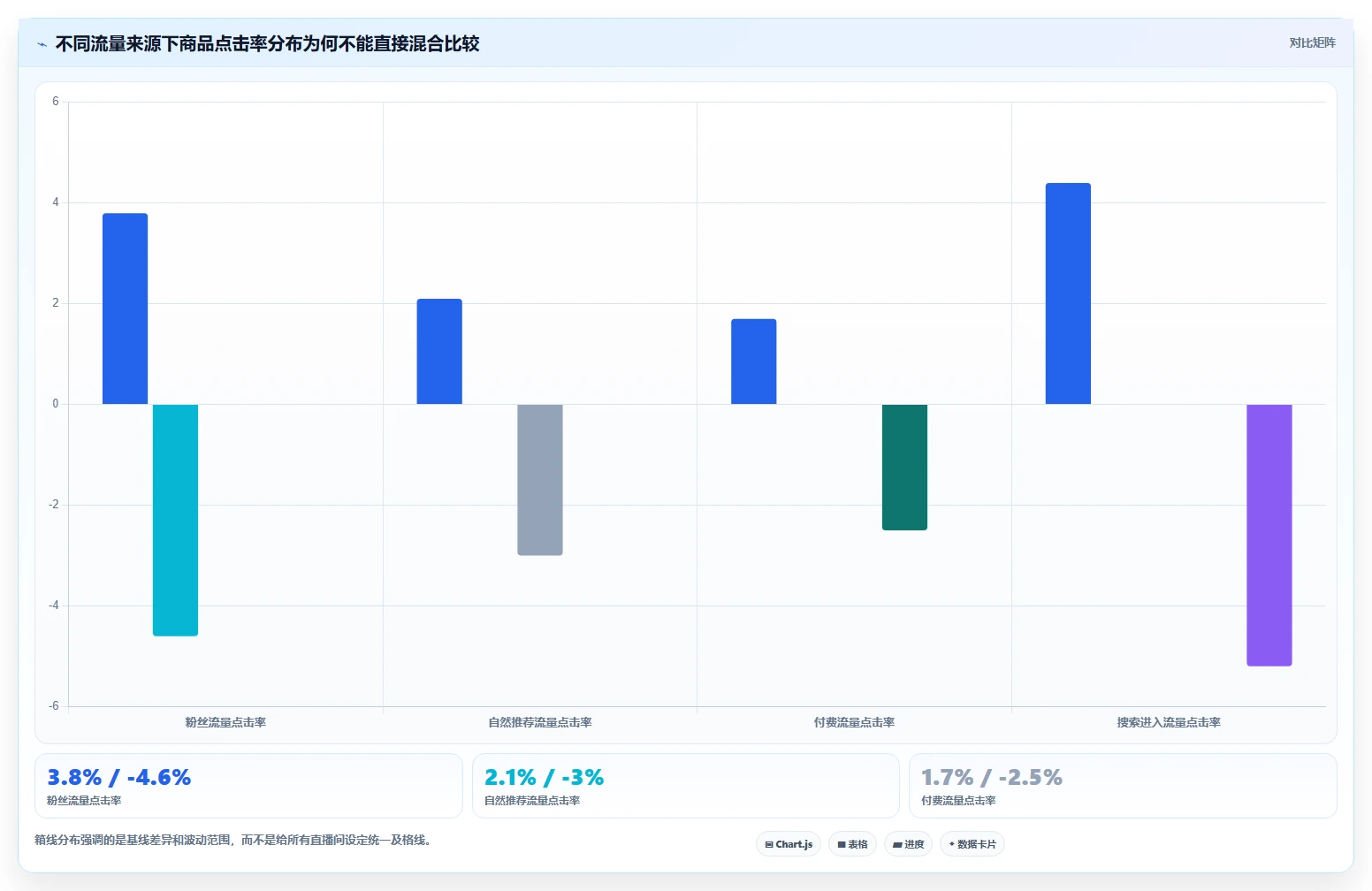
Task: Click the y-axis tick label 0
Action: (x=56, y=404)
